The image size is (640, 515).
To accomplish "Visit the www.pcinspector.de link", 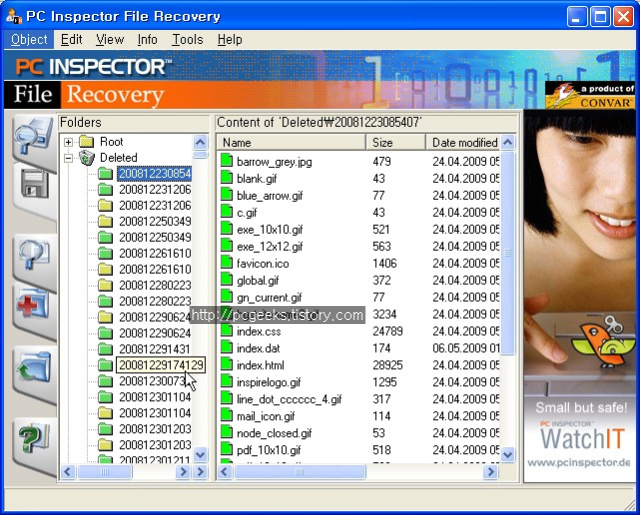I will 579,463.
